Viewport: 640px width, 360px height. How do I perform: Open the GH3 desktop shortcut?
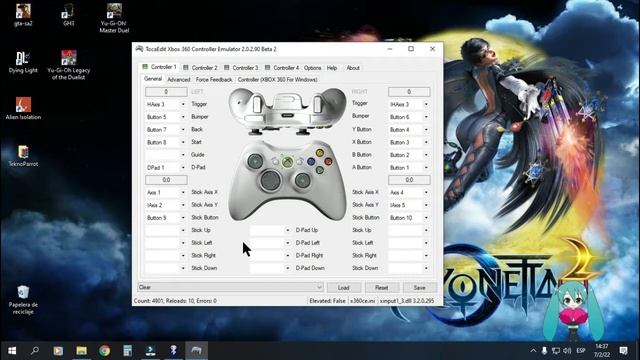(68, 15)
